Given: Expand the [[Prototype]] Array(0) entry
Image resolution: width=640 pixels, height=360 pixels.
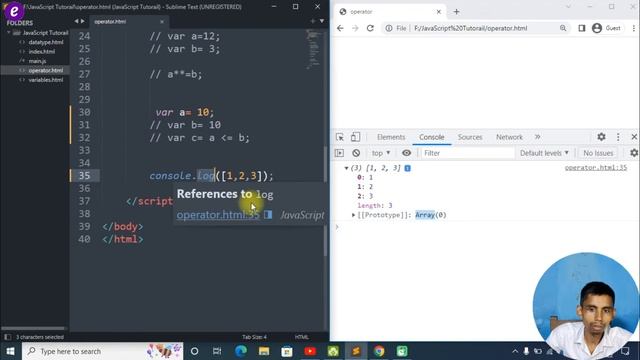Looking at the screenshot, I should coord(353,215).
